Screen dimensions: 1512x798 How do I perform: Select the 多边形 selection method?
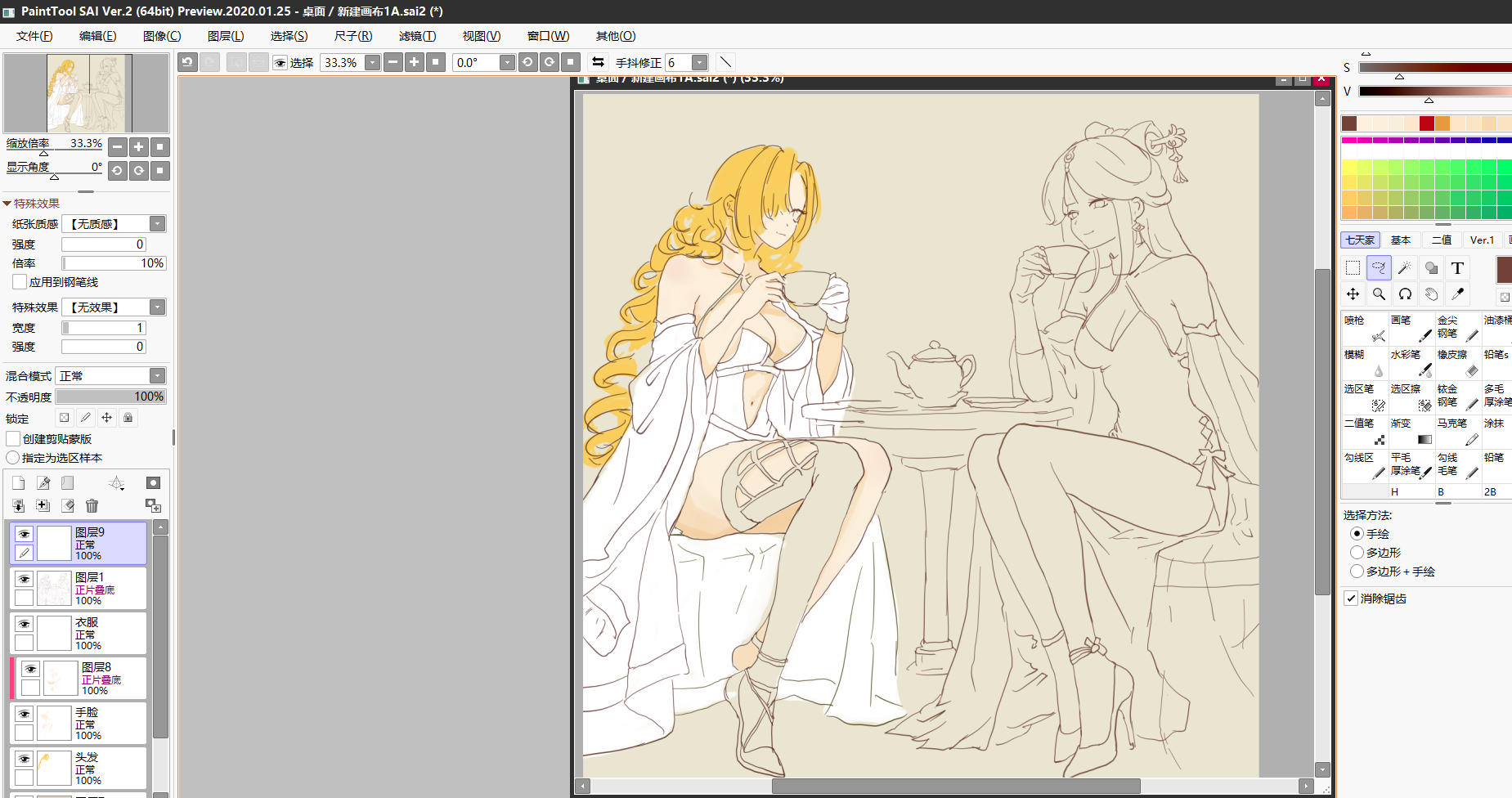click(1357, 553)
